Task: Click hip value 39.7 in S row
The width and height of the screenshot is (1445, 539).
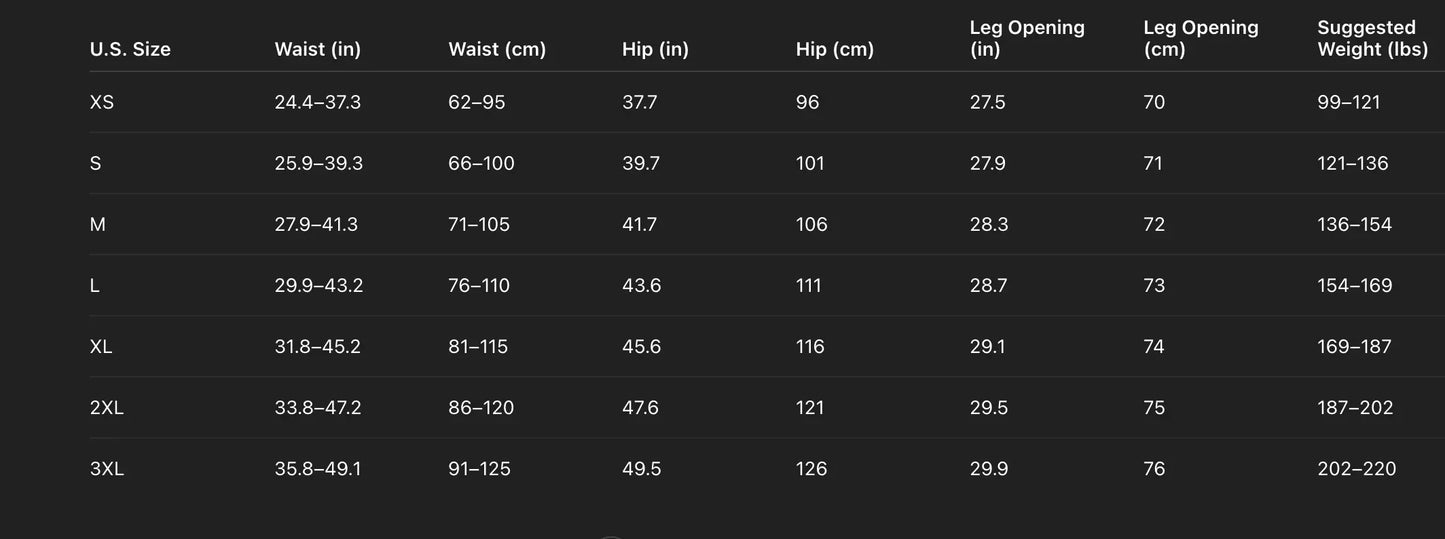Action: point(641,163)
